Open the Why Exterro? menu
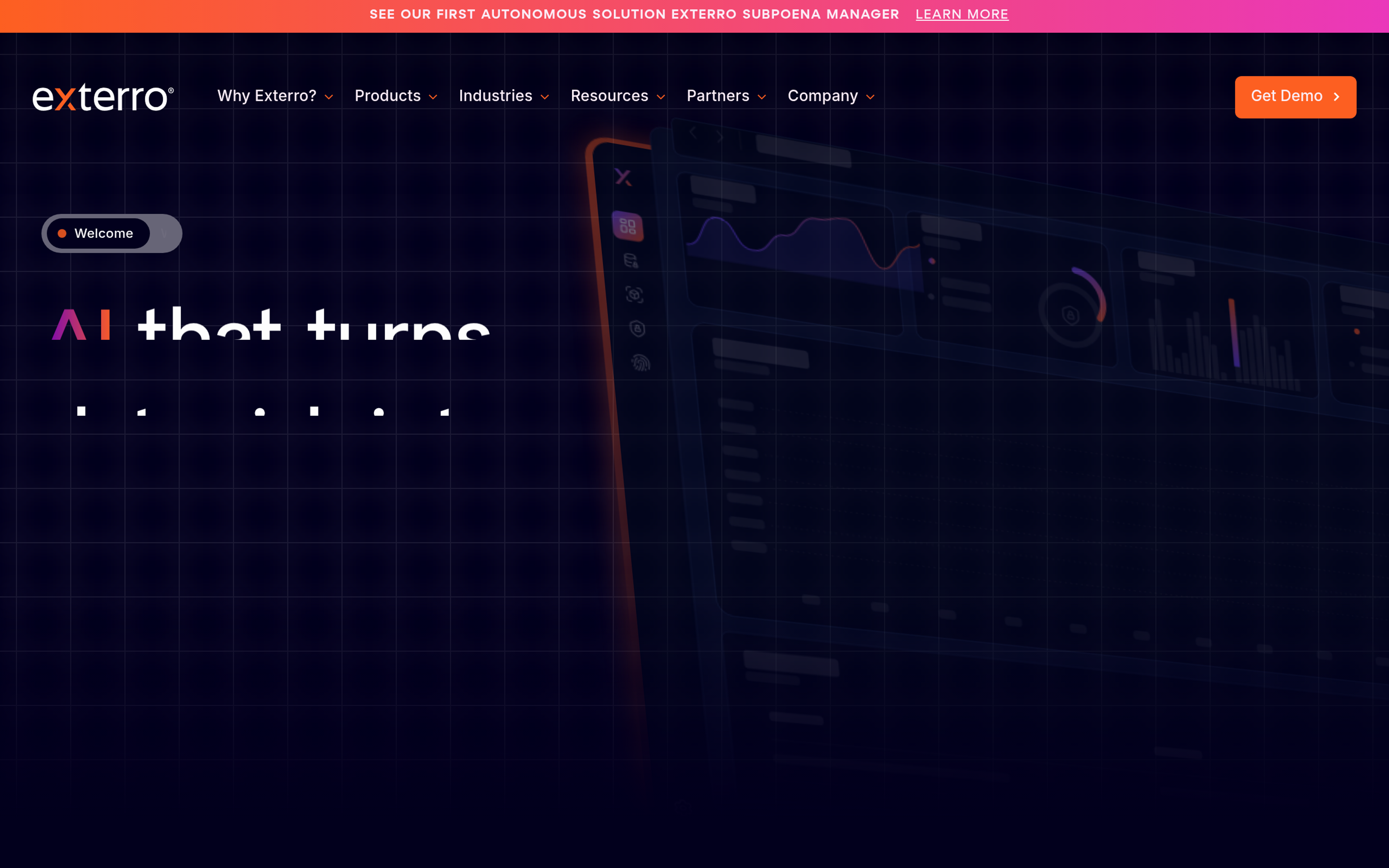The height and width of the screenshot is (868, 1389). tap(275, 96)
